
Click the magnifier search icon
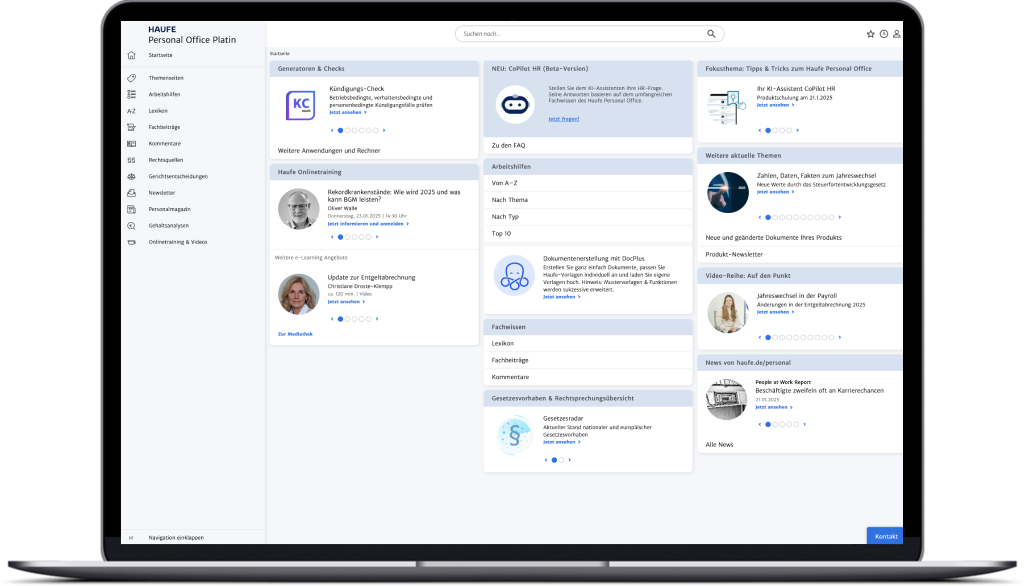[x=711, y=34]
